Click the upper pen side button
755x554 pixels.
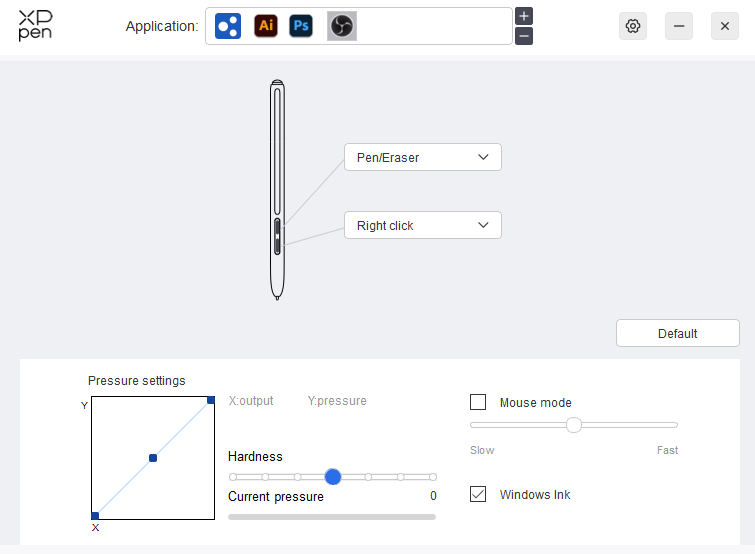click(277, 225)
